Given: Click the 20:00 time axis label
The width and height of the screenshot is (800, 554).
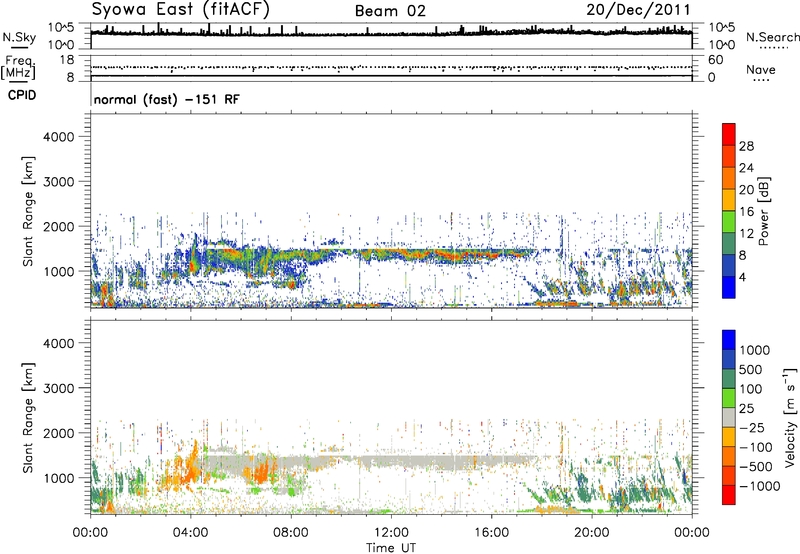Looking at the screenshot, I should [x=592, y=533].
